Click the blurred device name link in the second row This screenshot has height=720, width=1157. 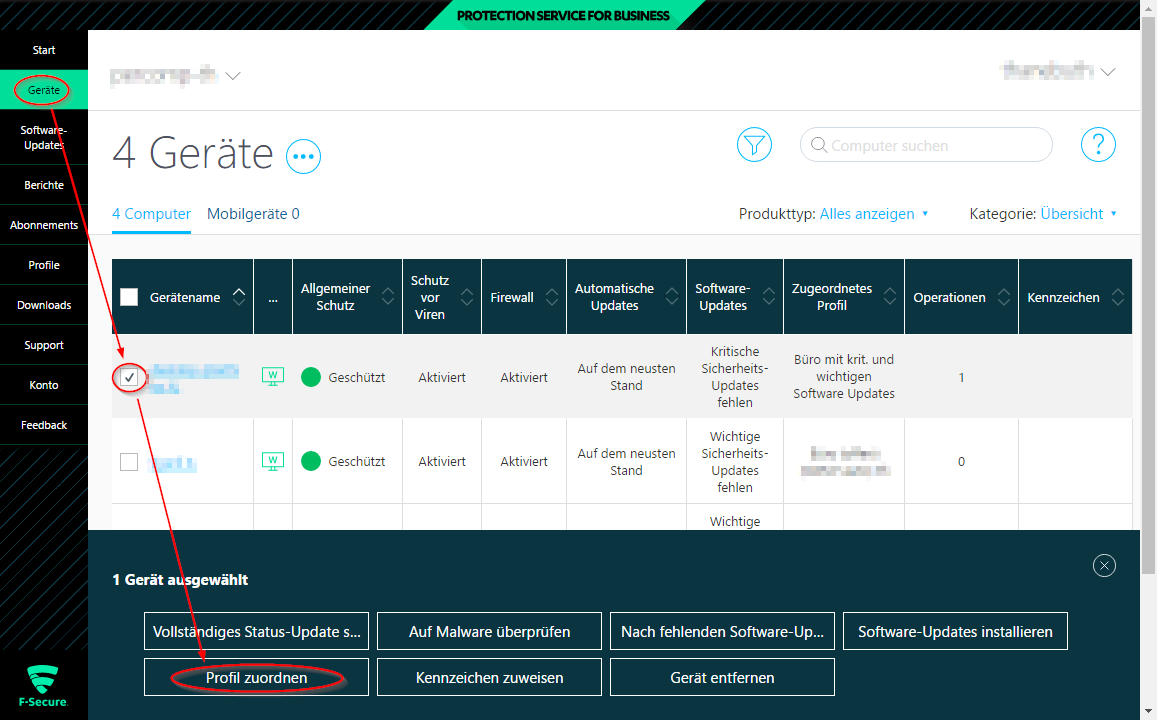(x=172, y=464)
